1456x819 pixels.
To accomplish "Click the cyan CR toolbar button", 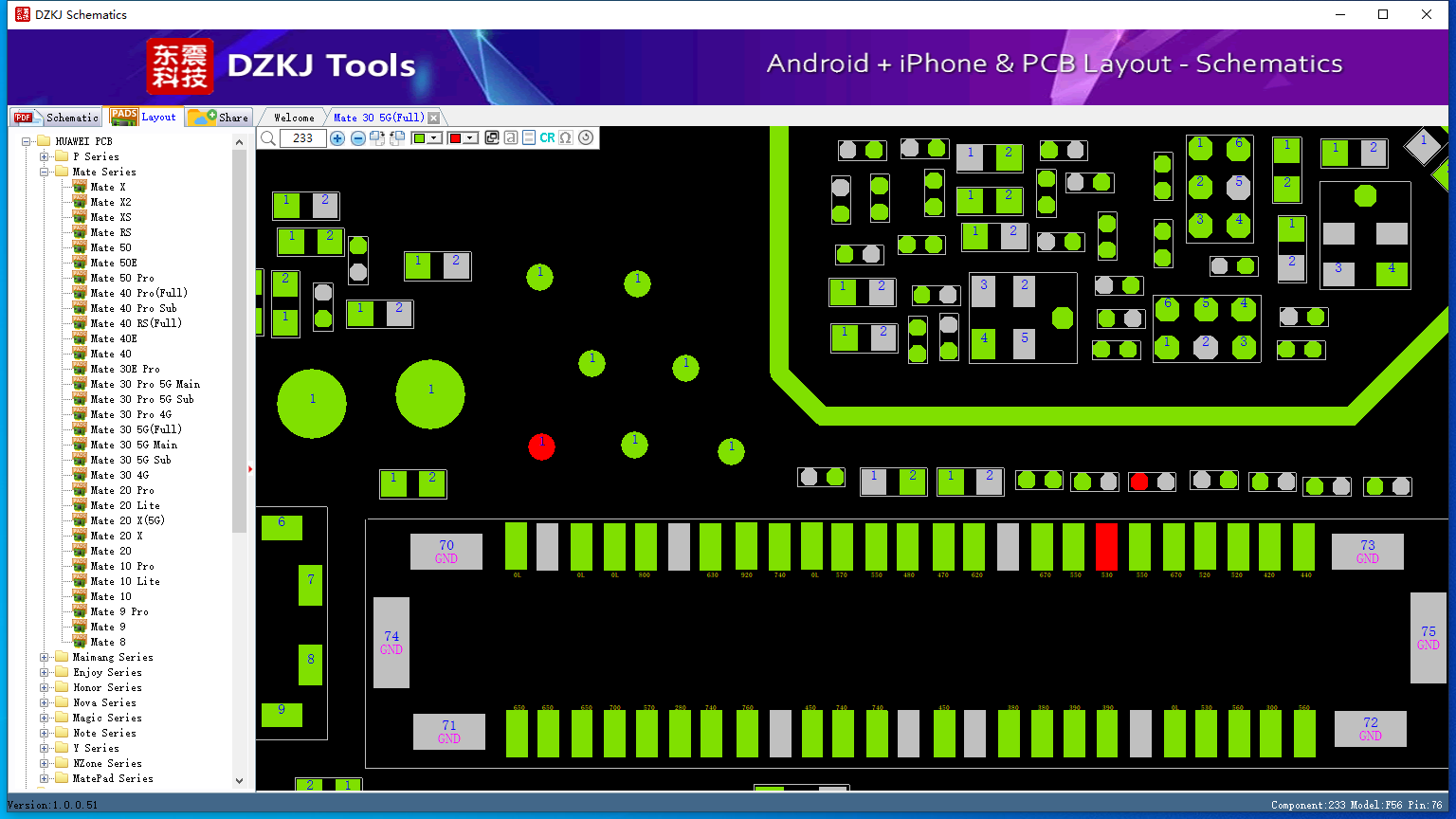I will pos(547,138).
